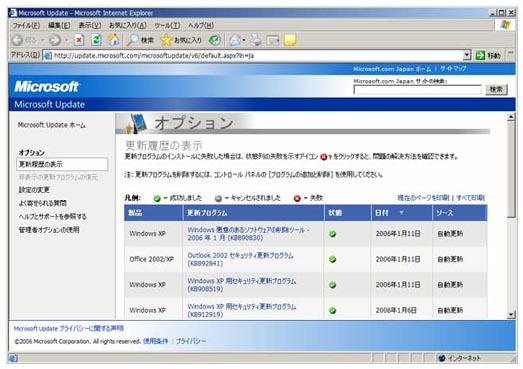Viewport: 523px width, 369px height.
Task: Click page scrollbar up arrow
Action: (511, 117)
